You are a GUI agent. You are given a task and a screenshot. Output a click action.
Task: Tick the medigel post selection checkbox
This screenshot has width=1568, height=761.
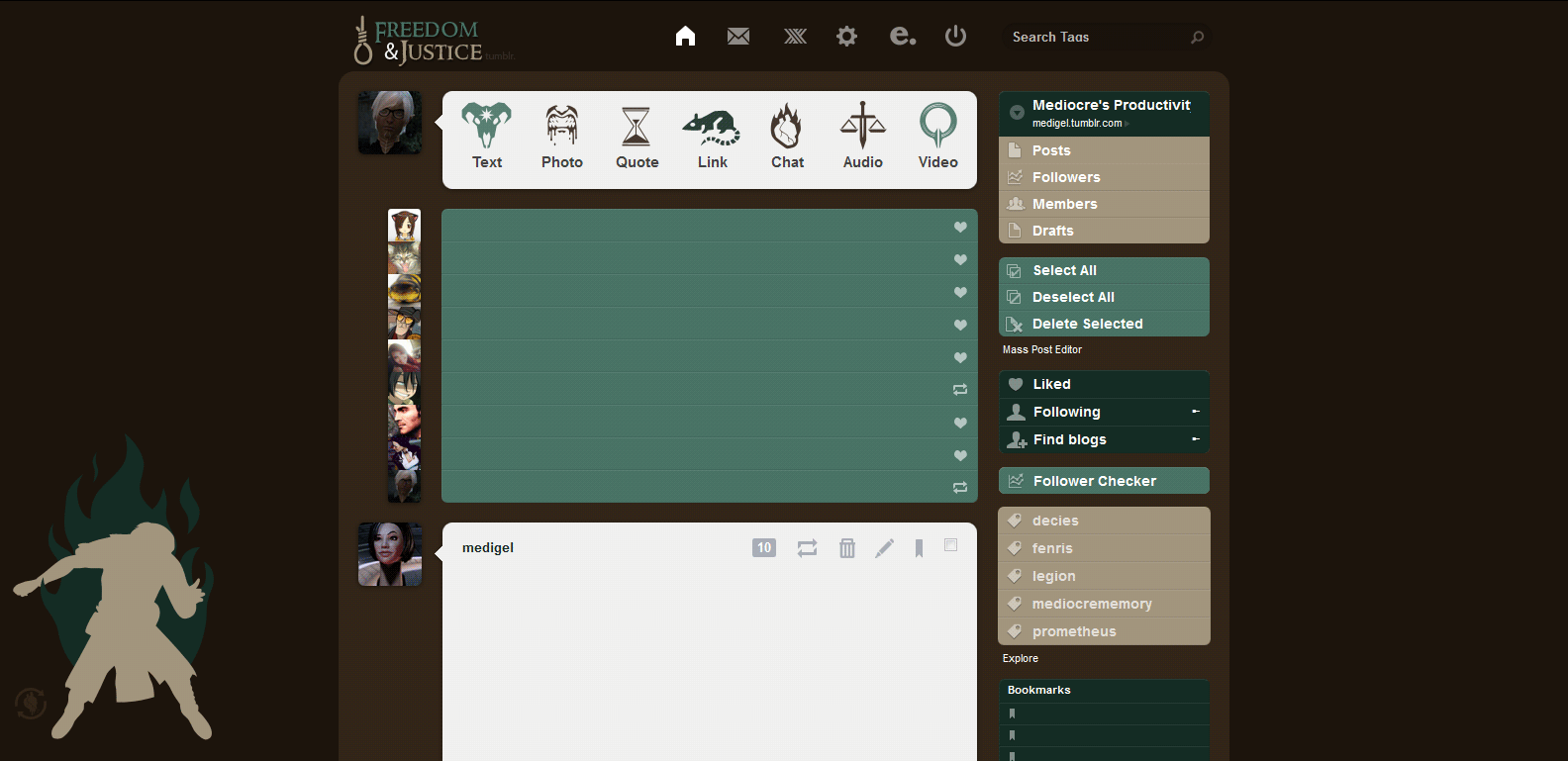(x=950, y=545)
